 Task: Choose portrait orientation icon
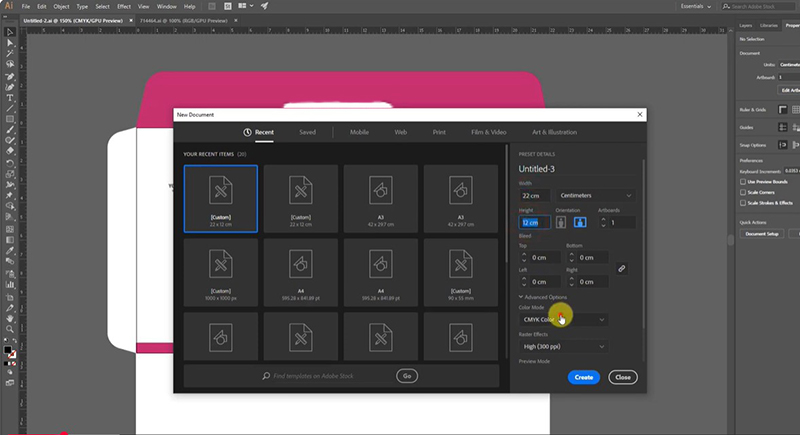(x=561, y=222)
